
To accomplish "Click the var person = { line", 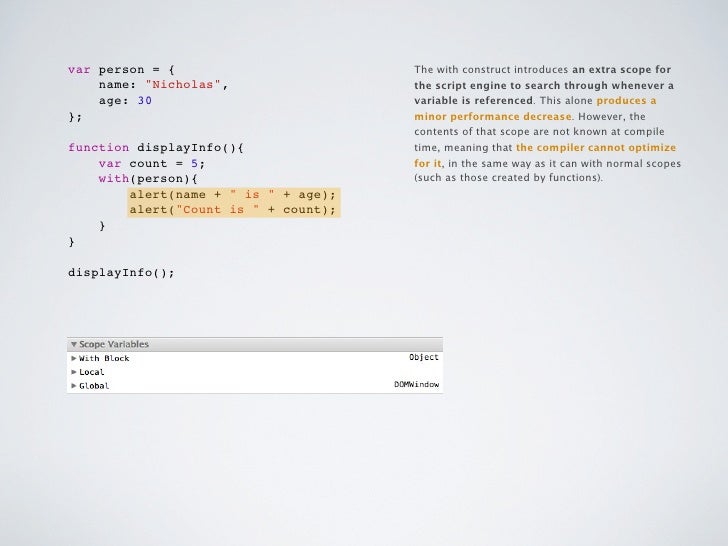I will tap(121, 70).
